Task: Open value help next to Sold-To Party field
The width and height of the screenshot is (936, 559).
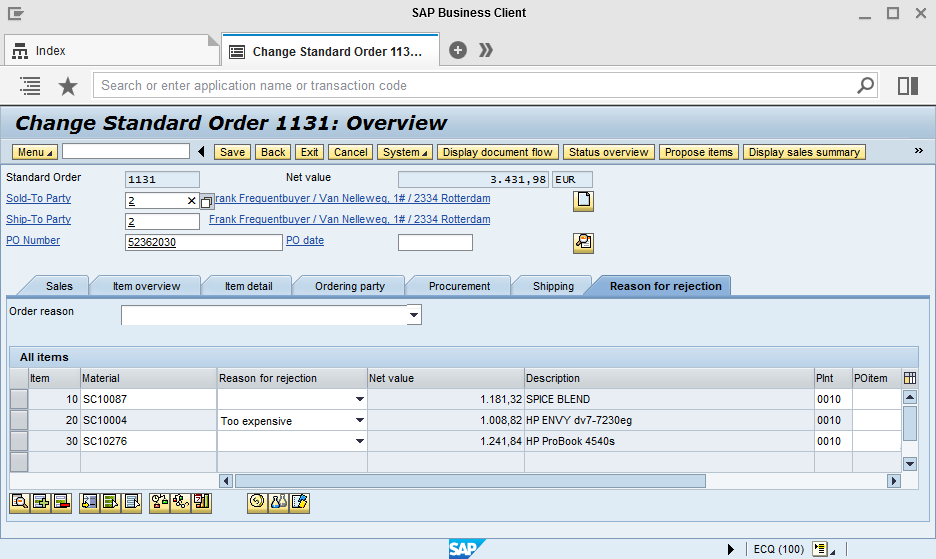Action: [x=207, y=202]
